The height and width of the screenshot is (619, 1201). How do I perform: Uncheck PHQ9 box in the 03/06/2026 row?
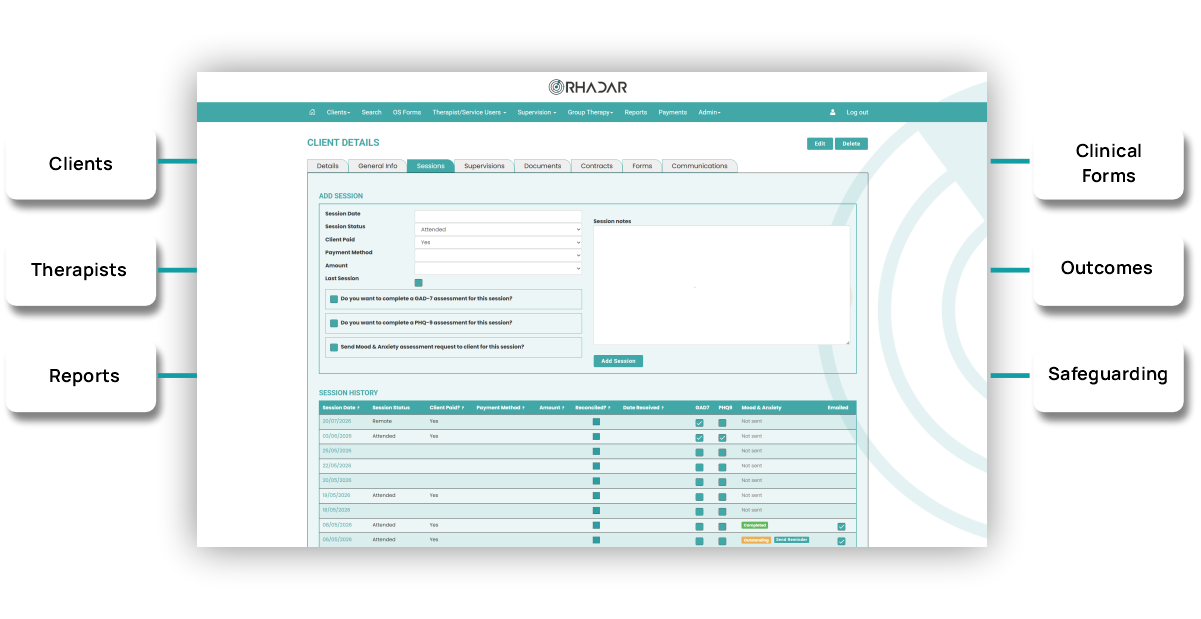pyautogui.click(x=722, y=438)
